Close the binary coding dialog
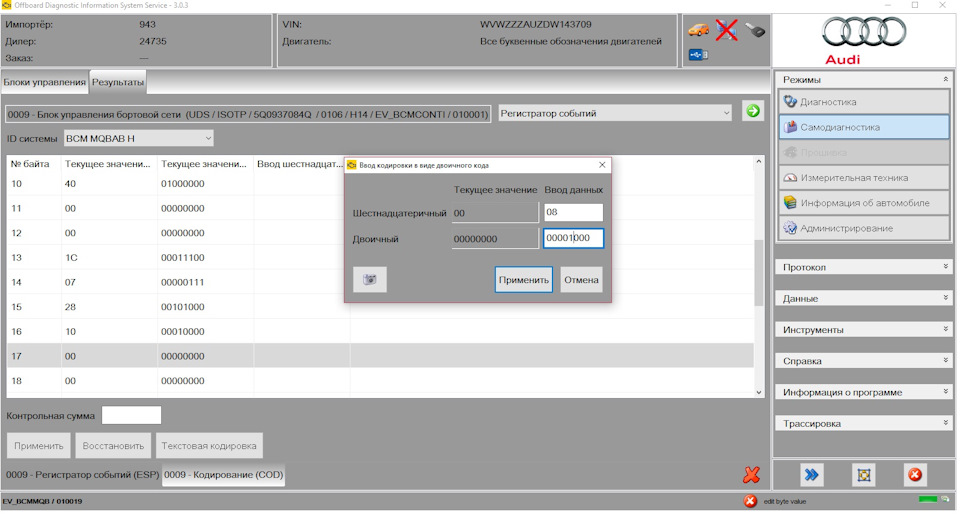960x514 pixels. tap(602, 165)
